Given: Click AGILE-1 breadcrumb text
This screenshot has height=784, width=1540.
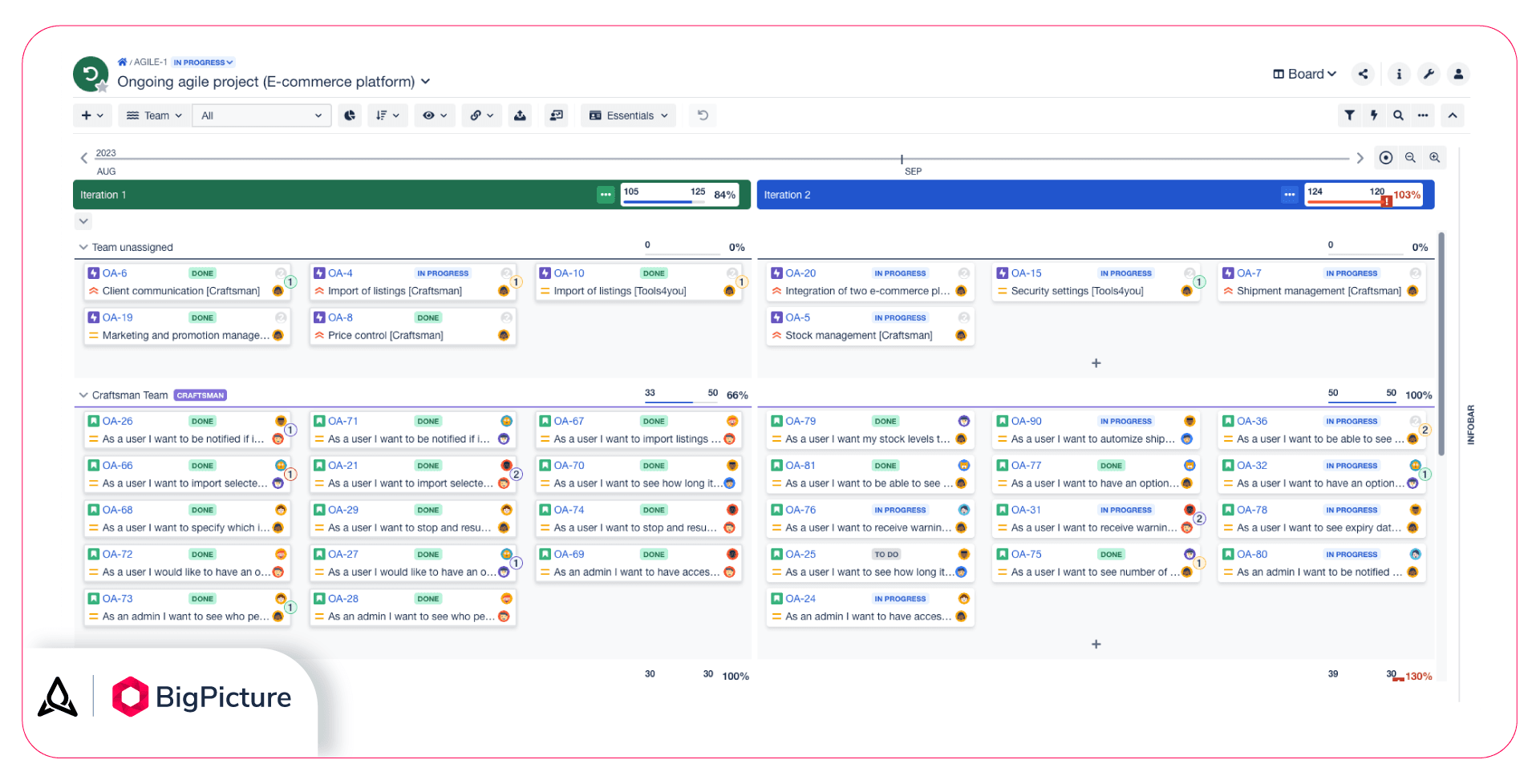Looking at the screenshot, I should pyautogui.click(x=150, y=62).
